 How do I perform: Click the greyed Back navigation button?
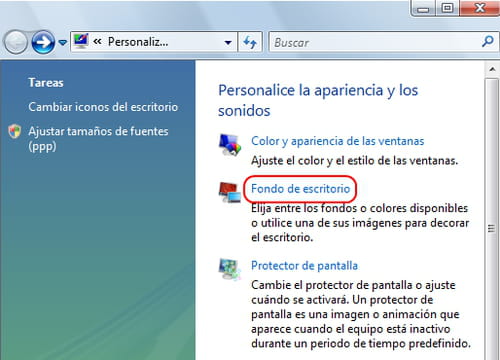(x=15, y=42)
